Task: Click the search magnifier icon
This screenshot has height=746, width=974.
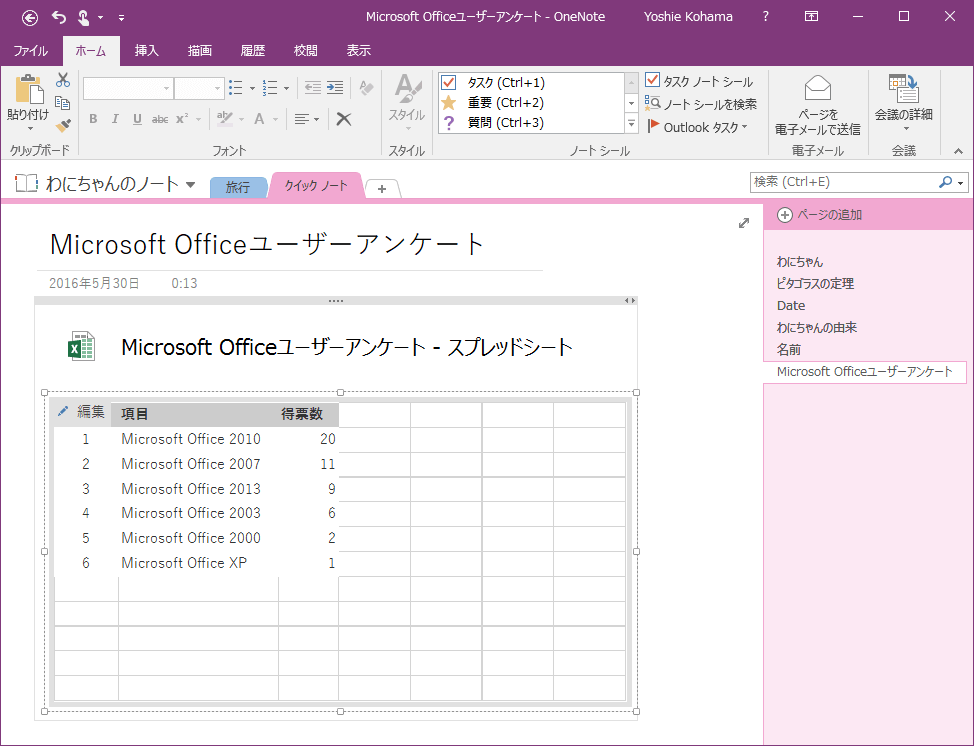Action: (x=945, y=182)
